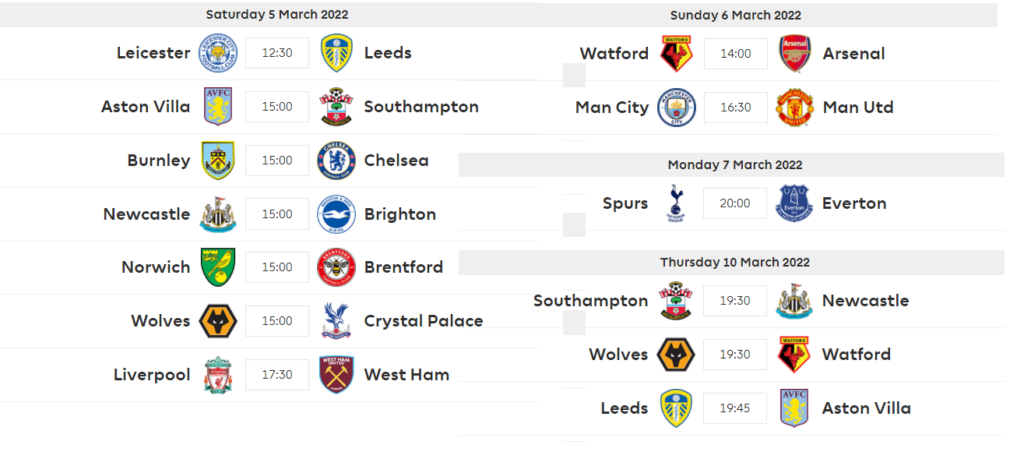Open the Burnley team name link
The width and height of the screenshot is (1024, 452).
[x=159, y=160]
